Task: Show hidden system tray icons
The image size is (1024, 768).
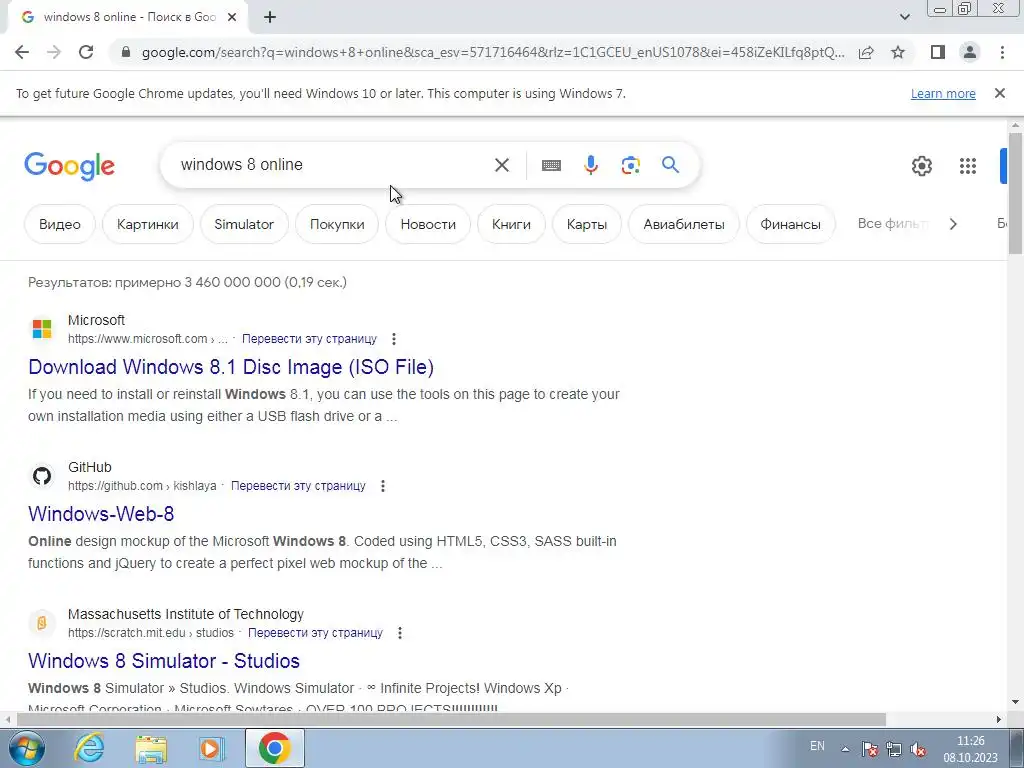Action: coord(845,749)
